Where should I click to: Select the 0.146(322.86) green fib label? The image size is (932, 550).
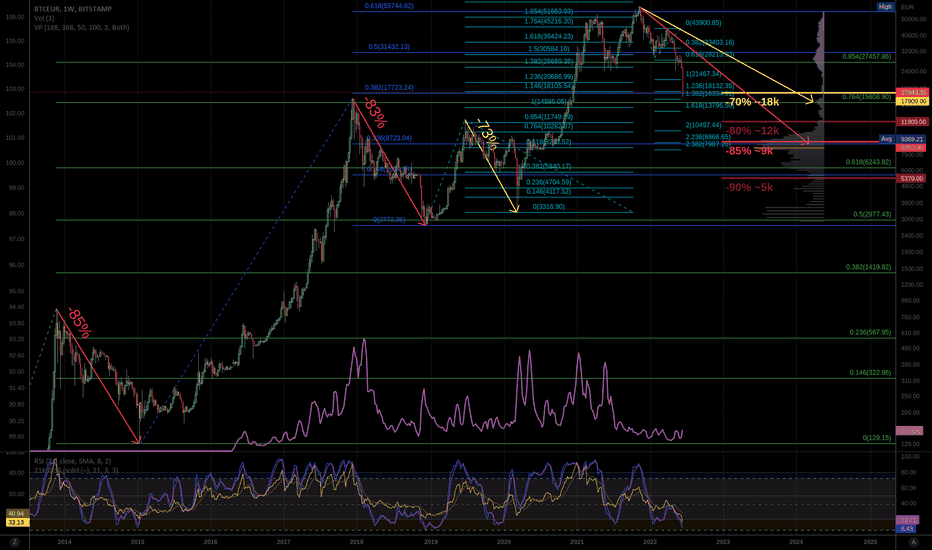870,372
